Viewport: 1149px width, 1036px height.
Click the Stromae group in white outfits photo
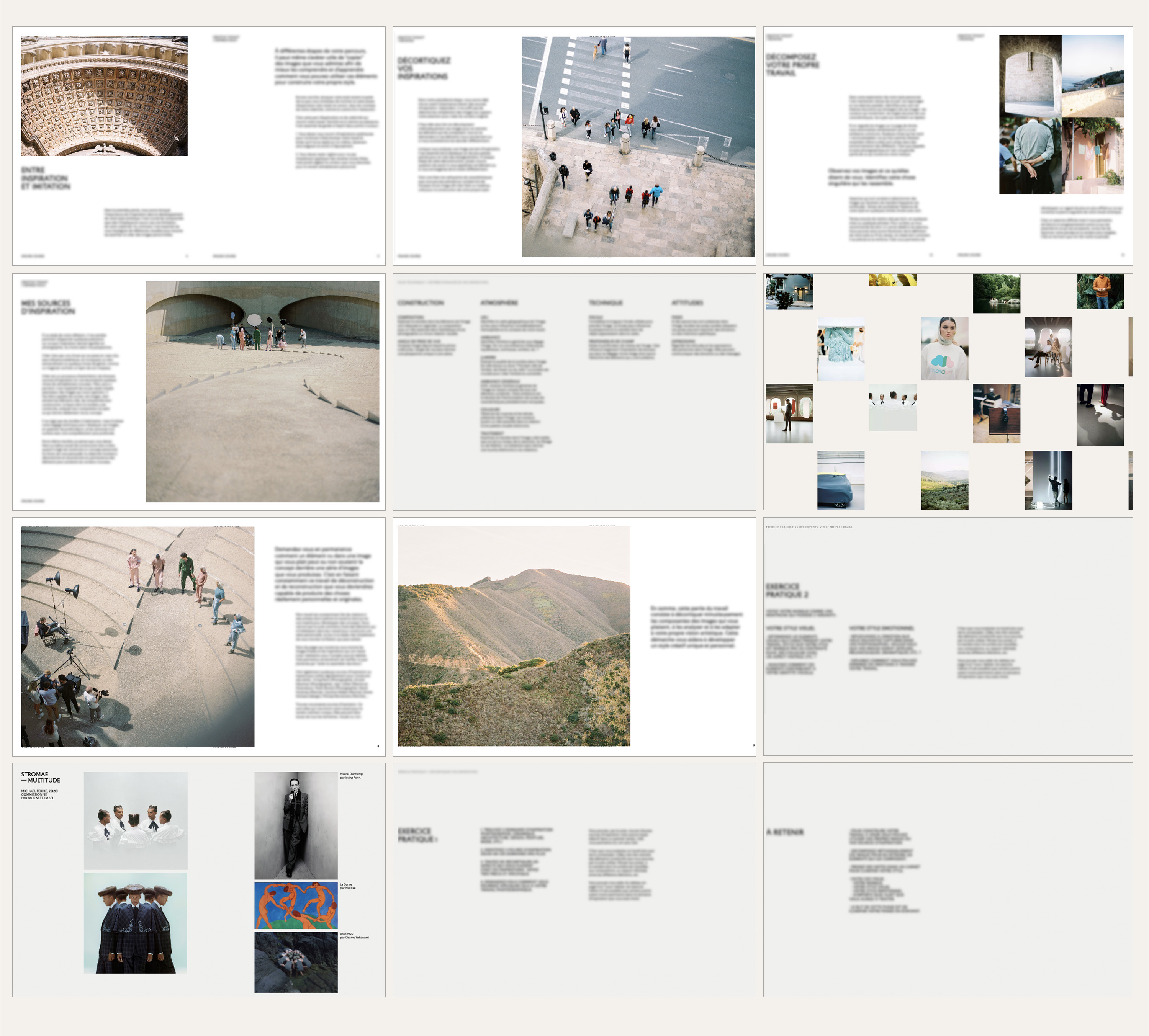136,820
